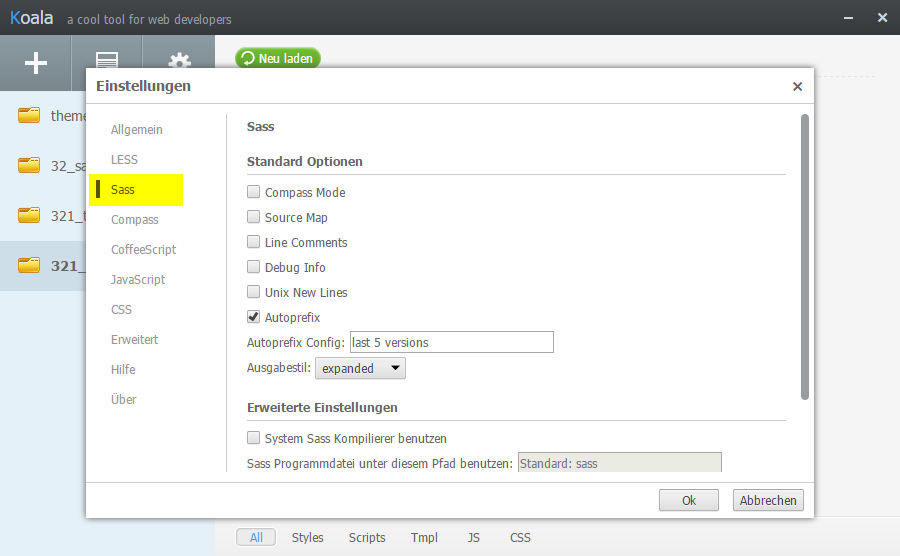Open the CoffeeScript settings section
Image resolution: width=900 pixels, height=556 pixels.
[143, 250]
